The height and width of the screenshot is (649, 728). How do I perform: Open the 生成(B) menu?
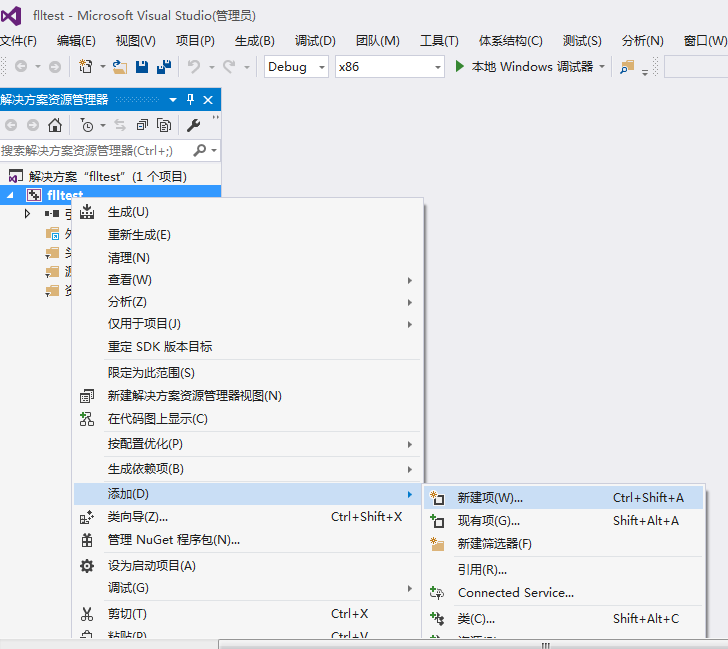coord(254,41)
